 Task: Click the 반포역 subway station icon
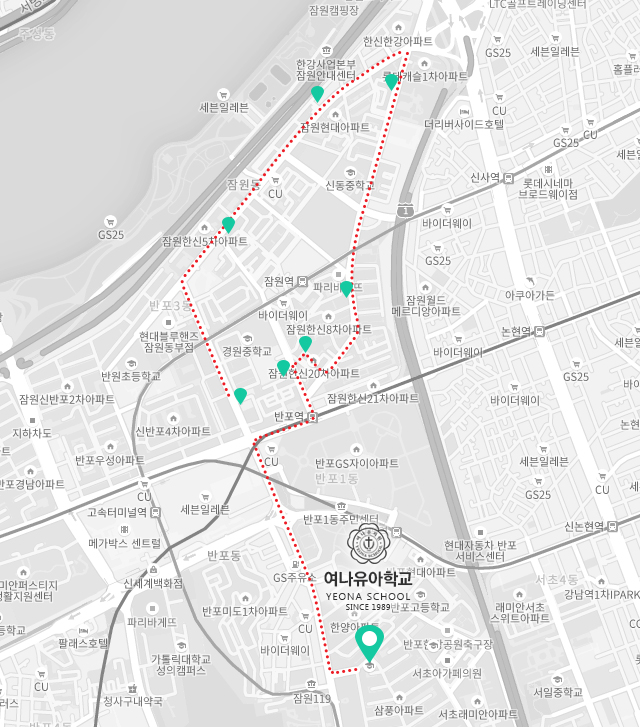313,415
